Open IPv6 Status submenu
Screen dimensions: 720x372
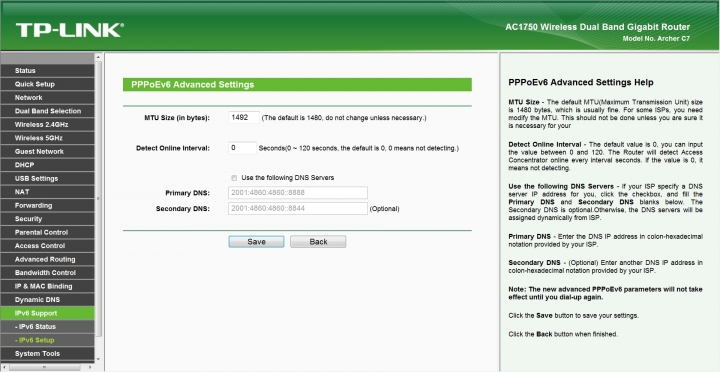(x=47, y=327)
